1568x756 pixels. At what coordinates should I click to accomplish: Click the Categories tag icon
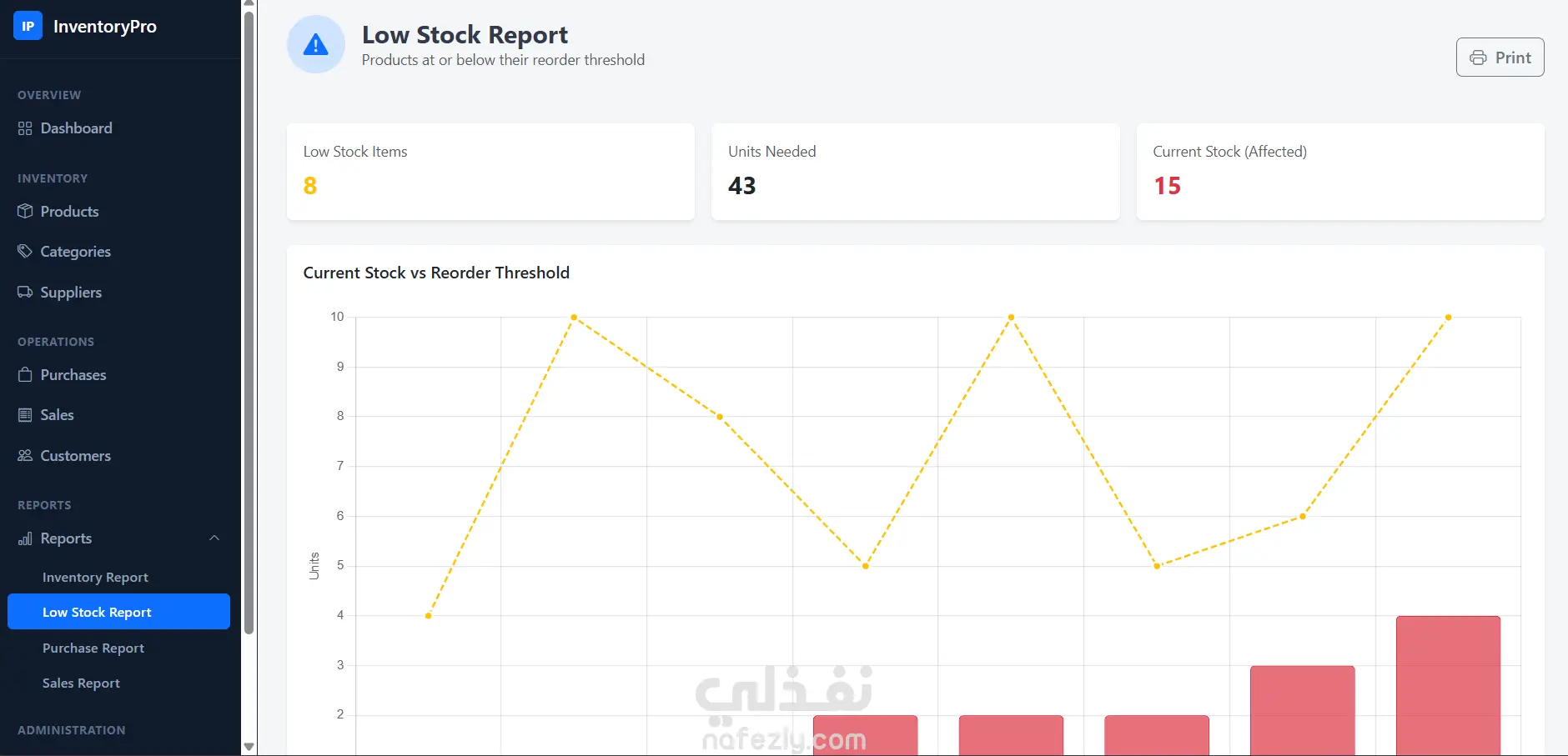click(25, 251)
